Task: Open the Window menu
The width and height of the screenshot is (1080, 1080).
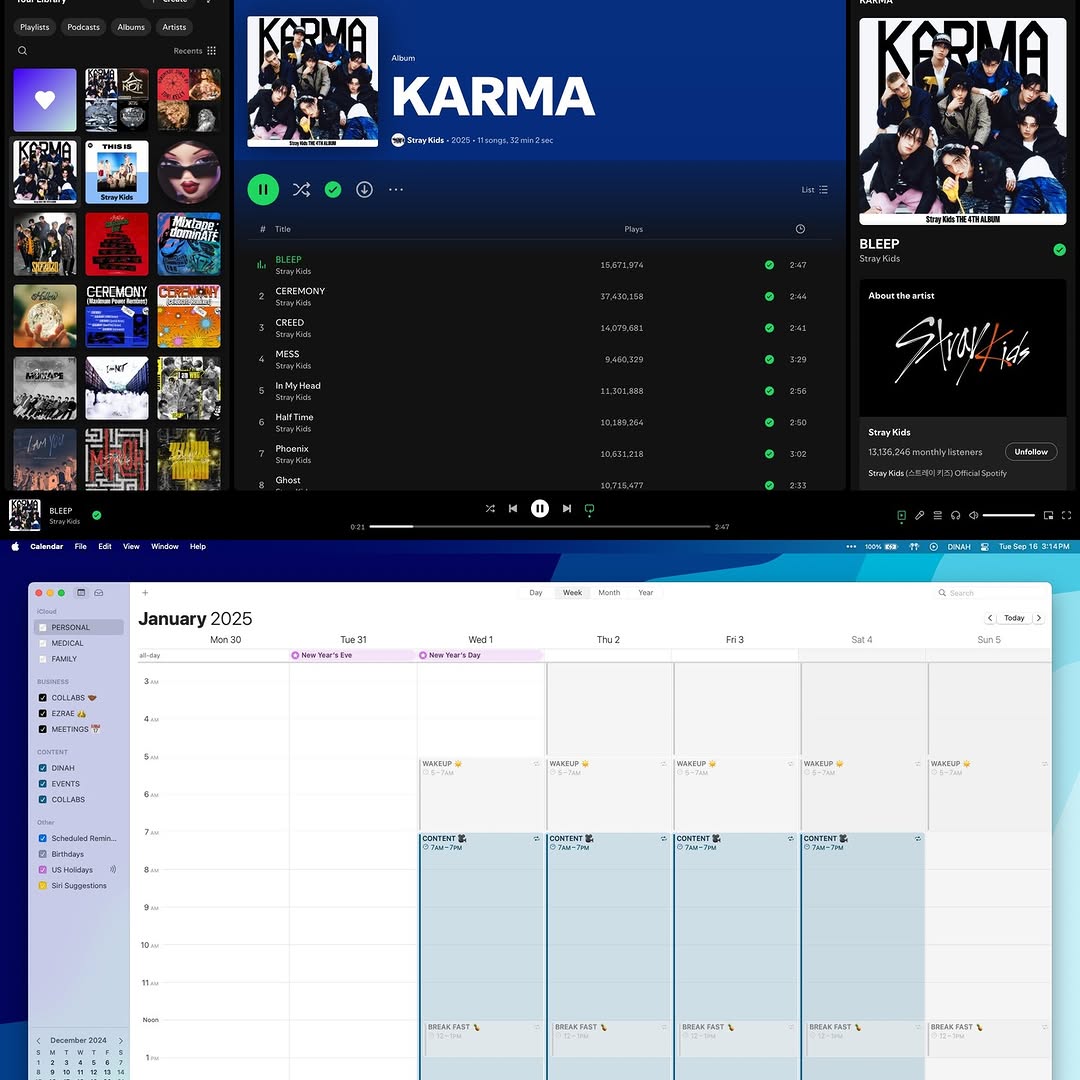Action: pyautogui.click(x=165, y=546)
